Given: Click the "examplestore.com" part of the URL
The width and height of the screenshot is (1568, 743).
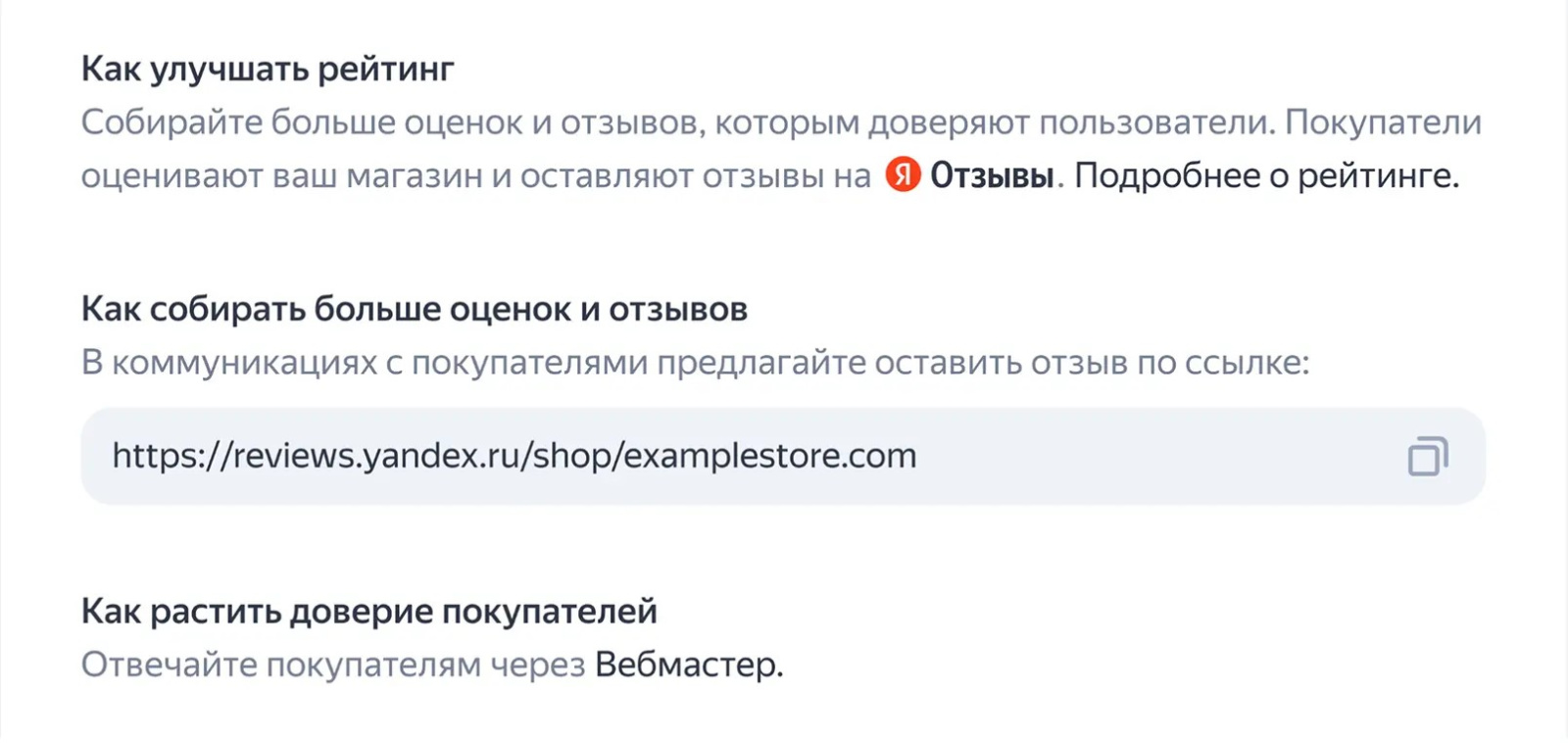Looking at the screenshot, I should [770, 457].
